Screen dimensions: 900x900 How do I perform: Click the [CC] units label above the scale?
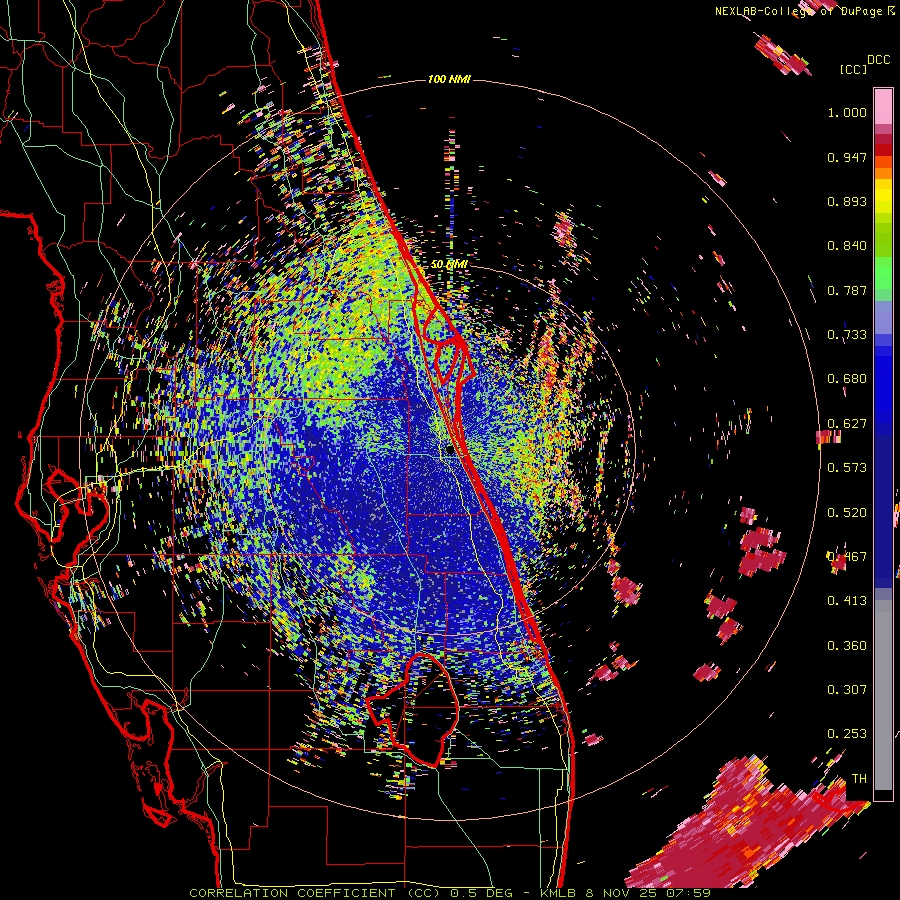(853, 69)
